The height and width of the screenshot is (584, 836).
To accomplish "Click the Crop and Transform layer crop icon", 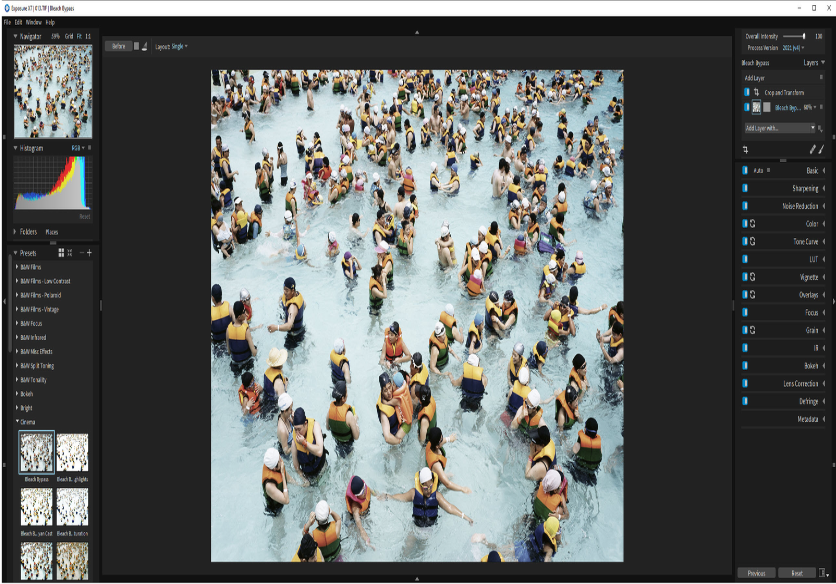I will tap(756, 92).
